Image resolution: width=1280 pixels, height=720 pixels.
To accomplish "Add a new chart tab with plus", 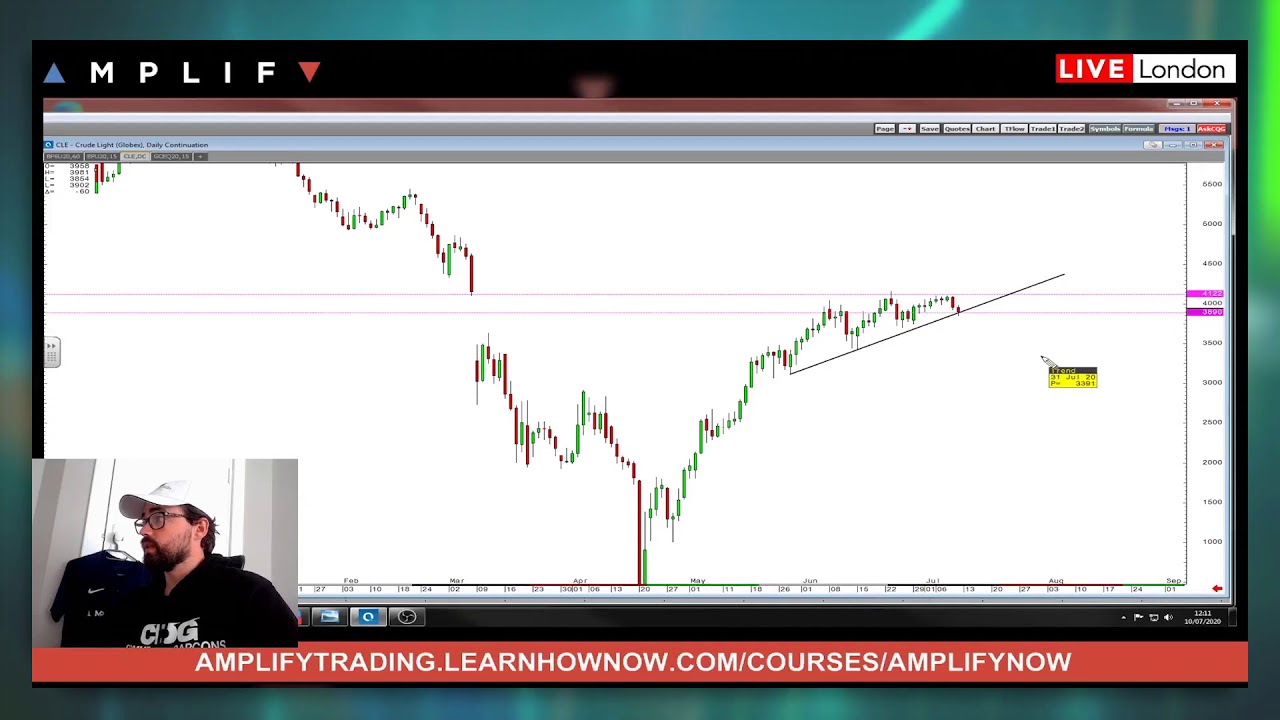I will coord(200,157).
